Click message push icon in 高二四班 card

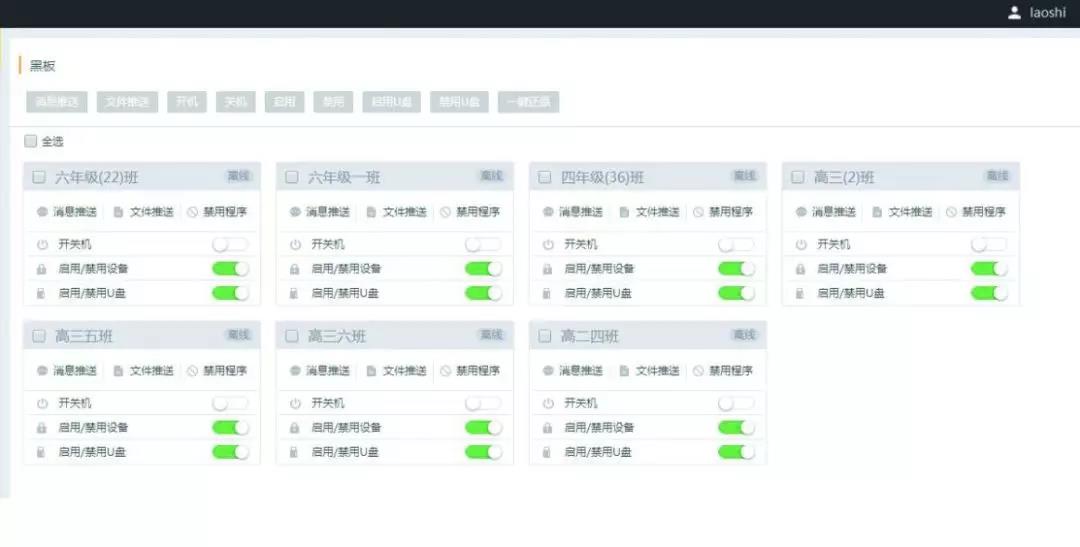tap(549, 371)
